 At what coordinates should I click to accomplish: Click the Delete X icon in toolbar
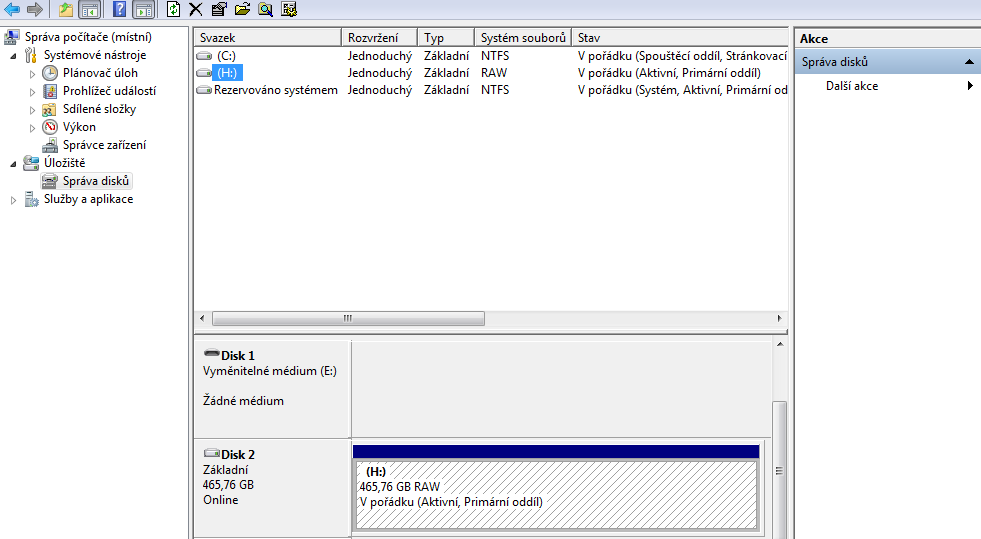pyautogui.click(x=196, y=9)
